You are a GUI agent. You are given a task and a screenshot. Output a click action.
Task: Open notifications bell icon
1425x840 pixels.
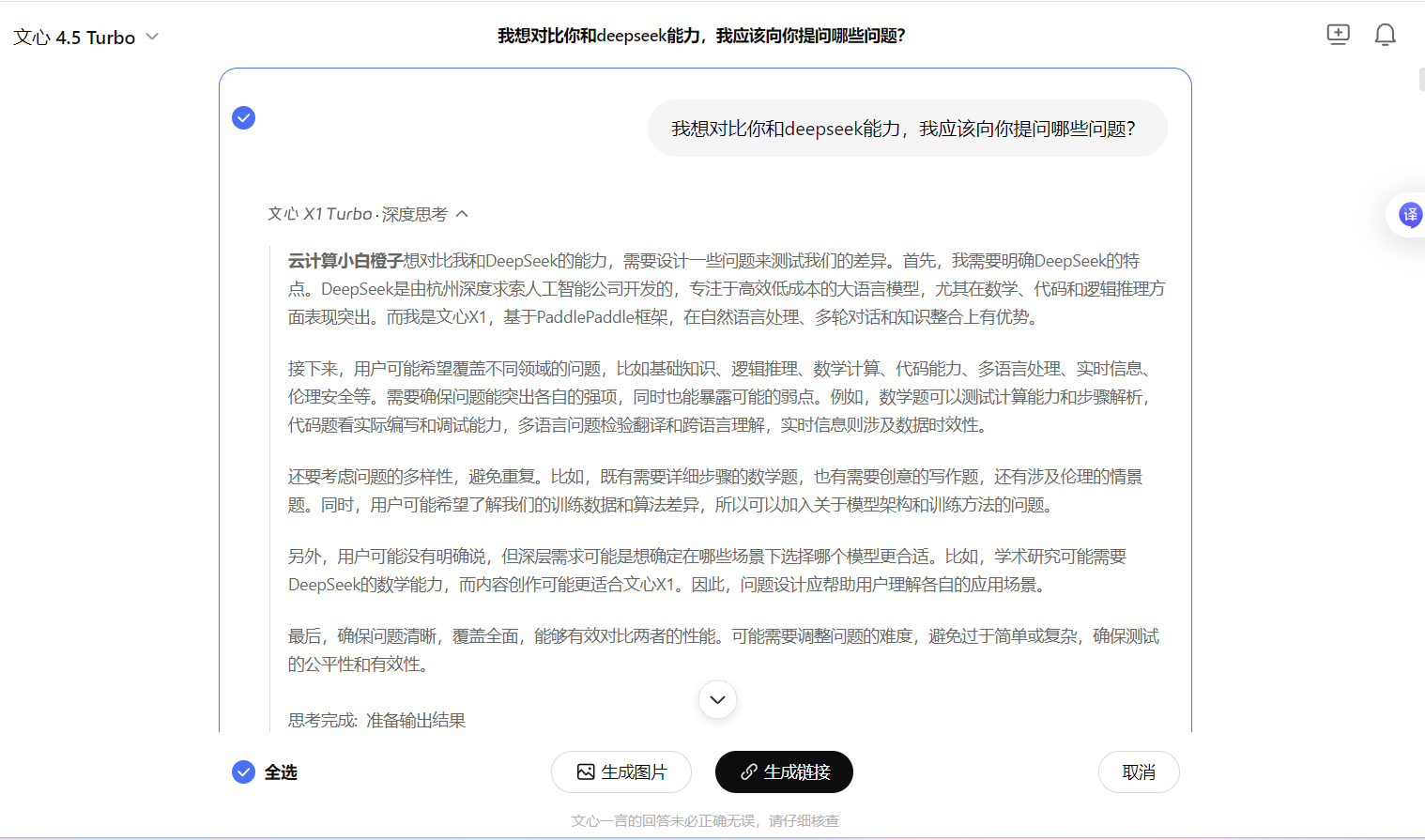point(1385,36)
